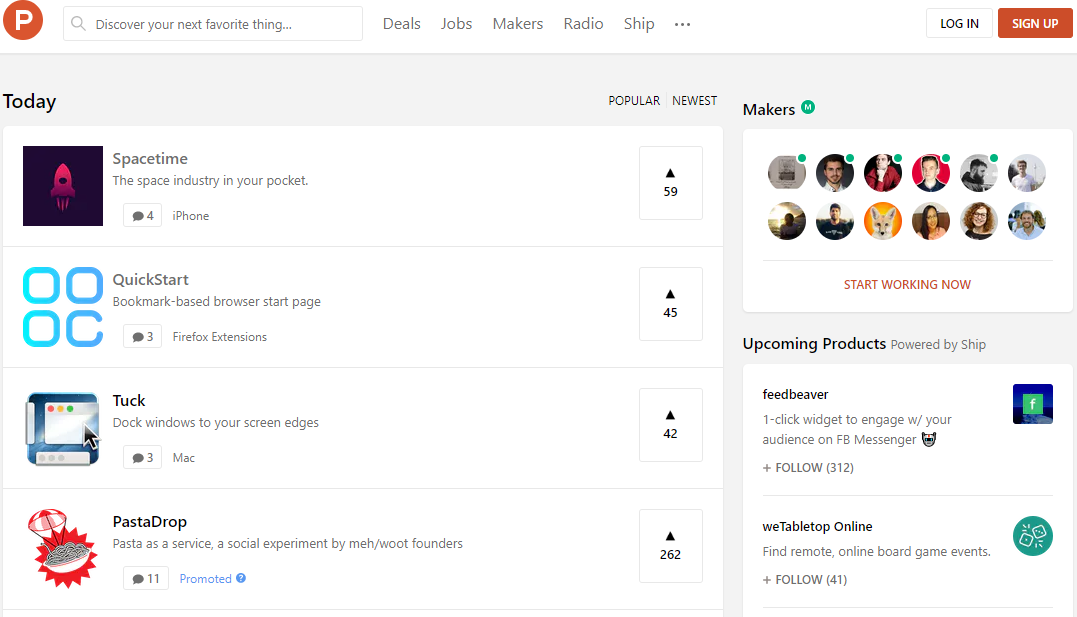Open the fox maker avatar
Image resolution: width=1077 pixels, height=617 pixels.
coord(883,221)
